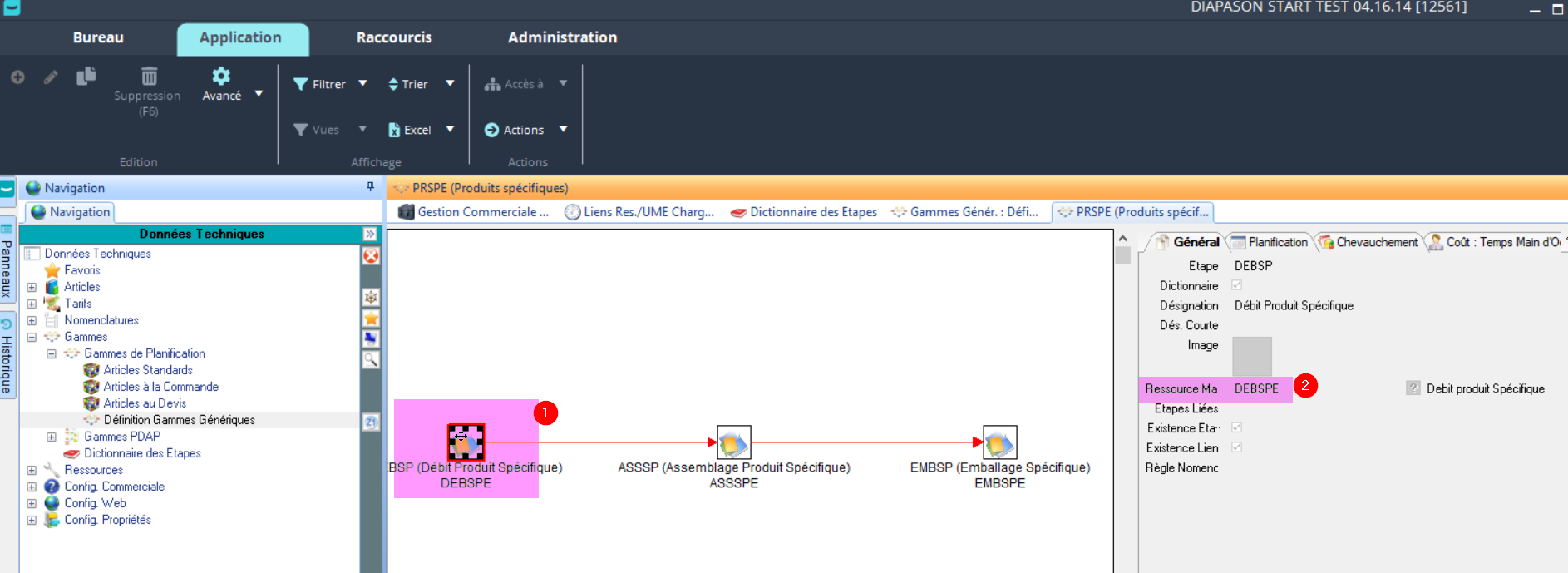Pin the Navigation panel

371,187
